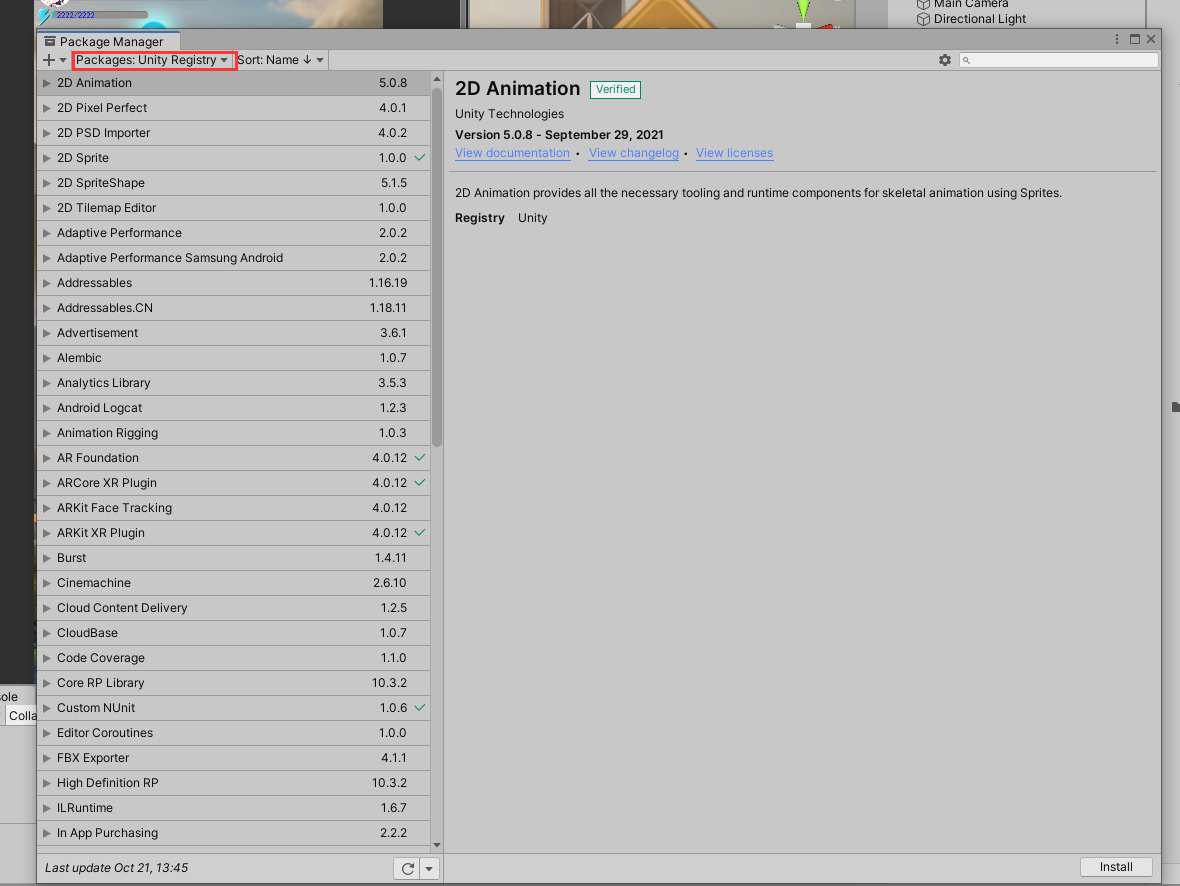Viewport: 1180px width, 886px height.
Task: Expand the 2D Sprite package
Action: pos(47,157)
